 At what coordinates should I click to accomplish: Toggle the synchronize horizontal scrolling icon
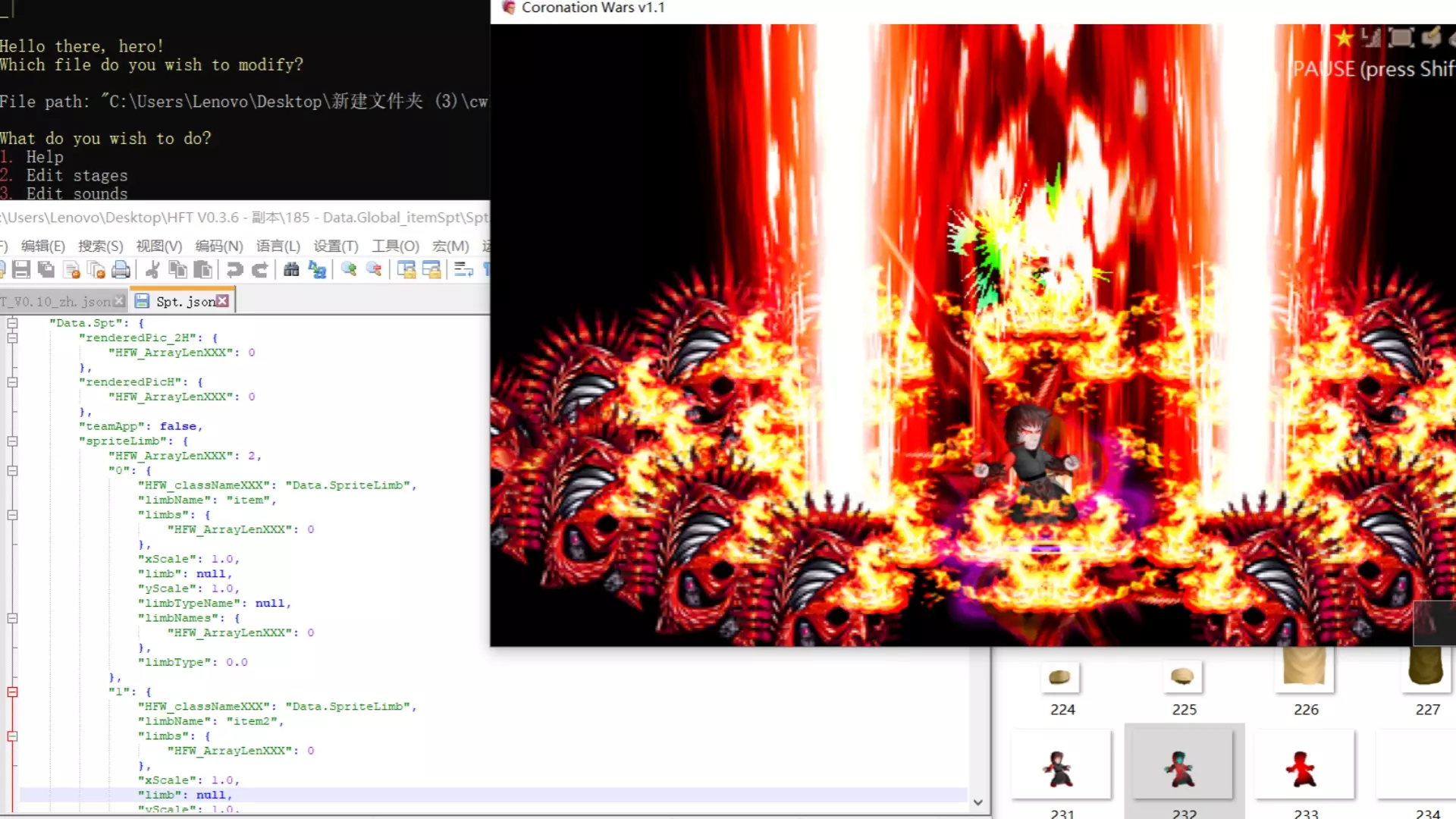[431, 269]
